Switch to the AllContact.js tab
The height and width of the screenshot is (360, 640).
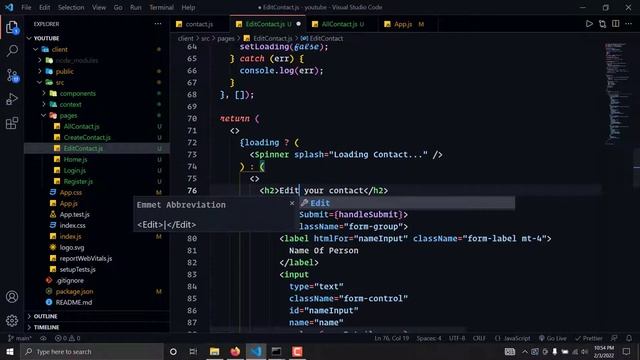pos(343,24)
